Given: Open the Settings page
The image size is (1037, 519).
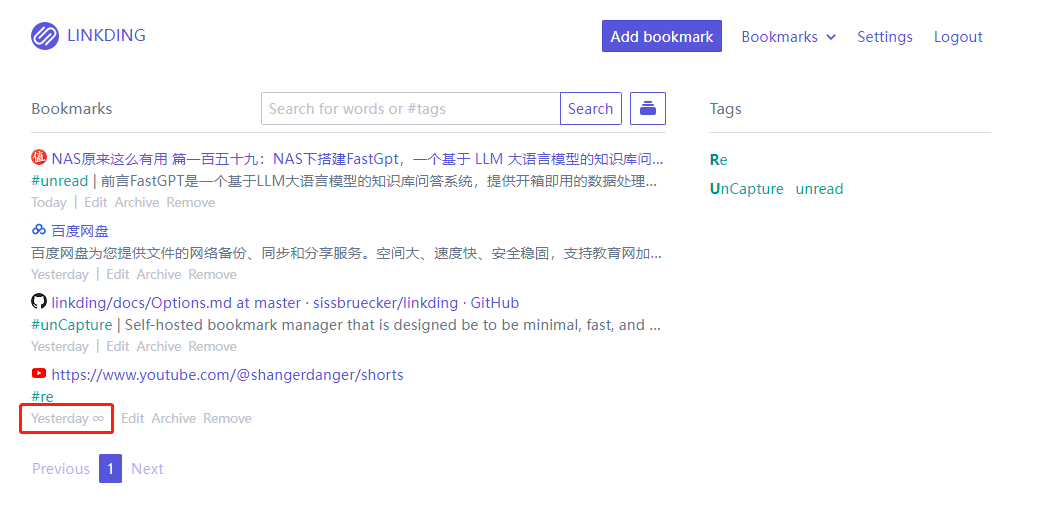Looking at the screenshot, I should click(x=884, y=37).
